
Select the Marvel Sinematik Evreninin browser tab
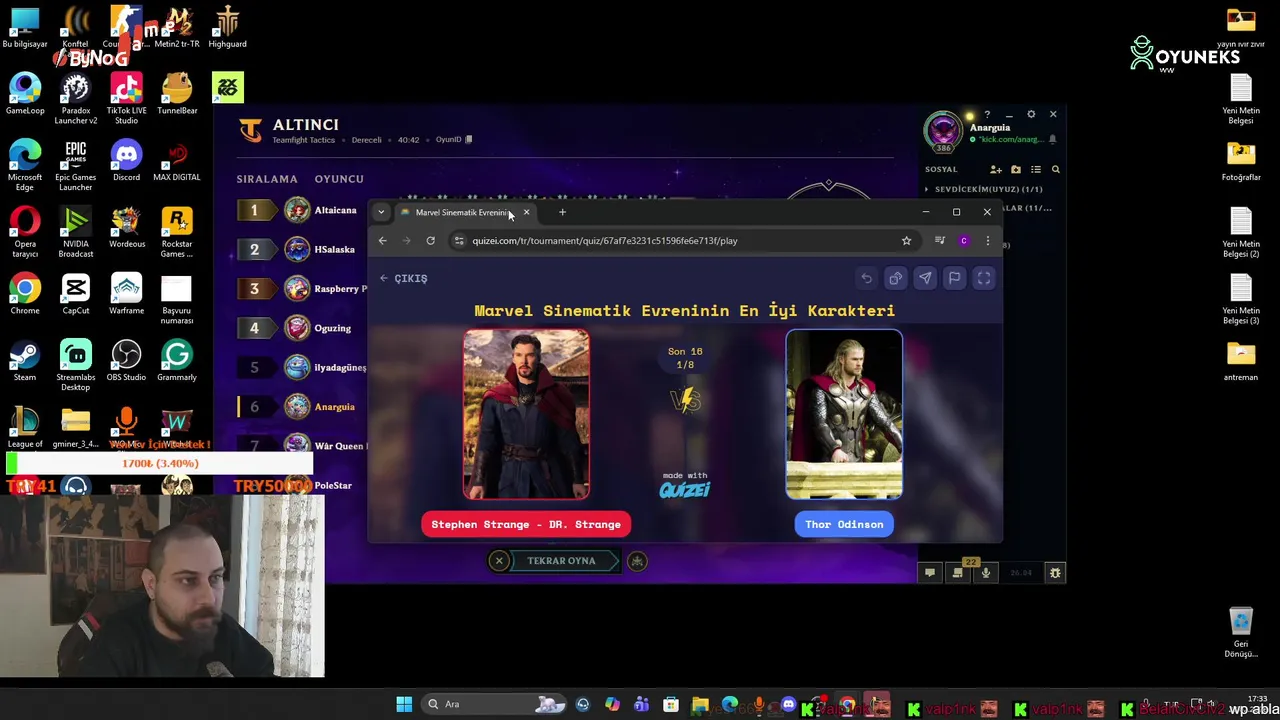coord(460,212)
